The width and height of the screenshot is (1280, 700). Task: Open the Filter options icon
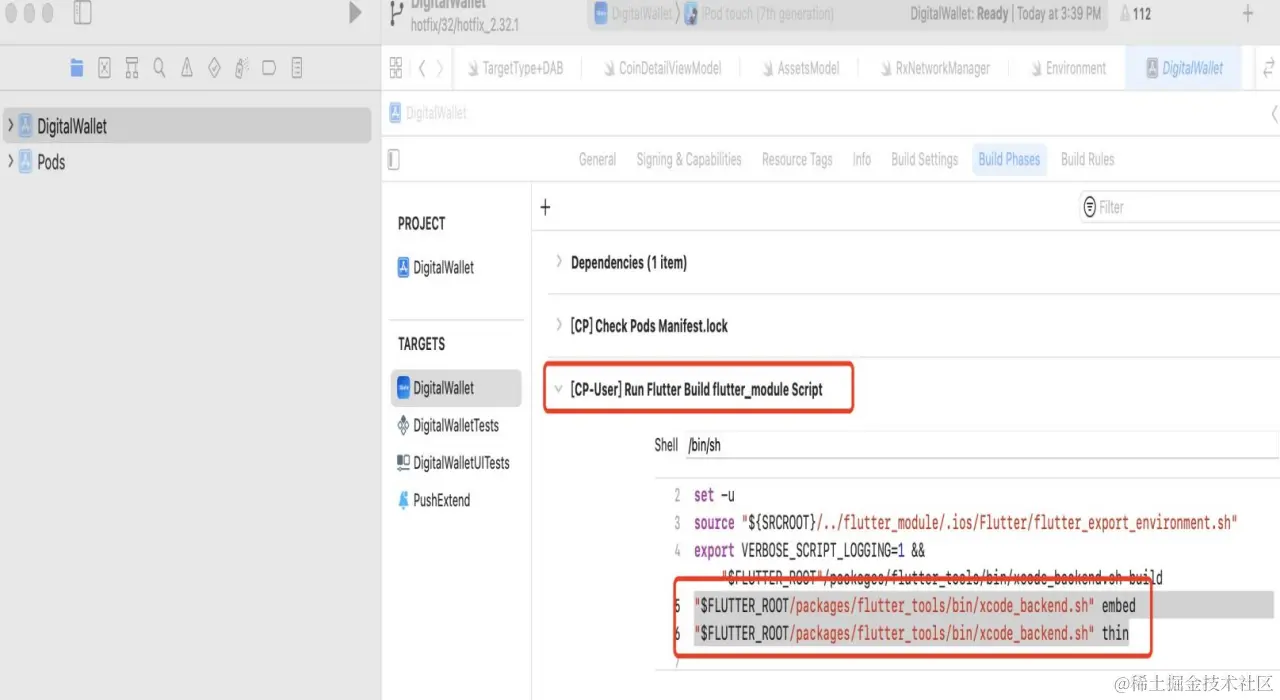click(x=1088, y=207)
